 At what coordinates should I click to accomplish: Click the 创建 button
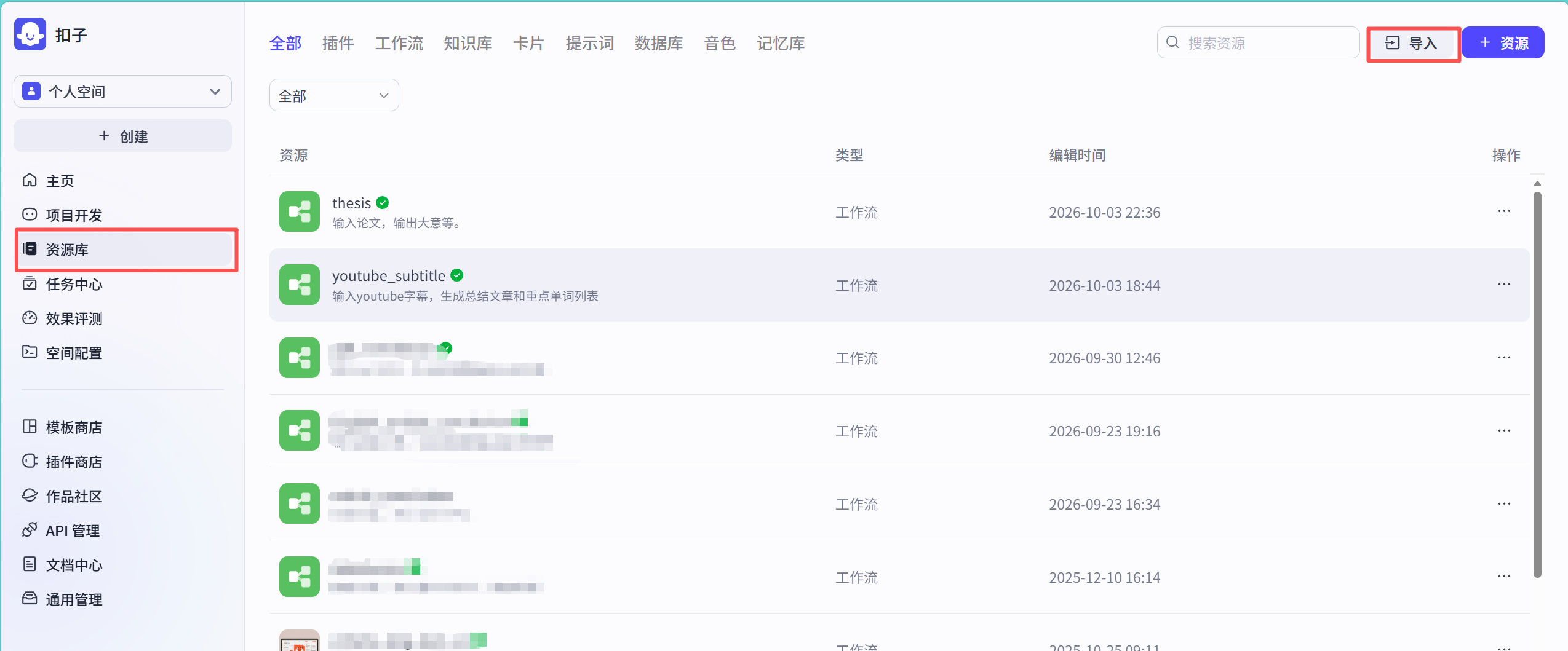point(122,136)
